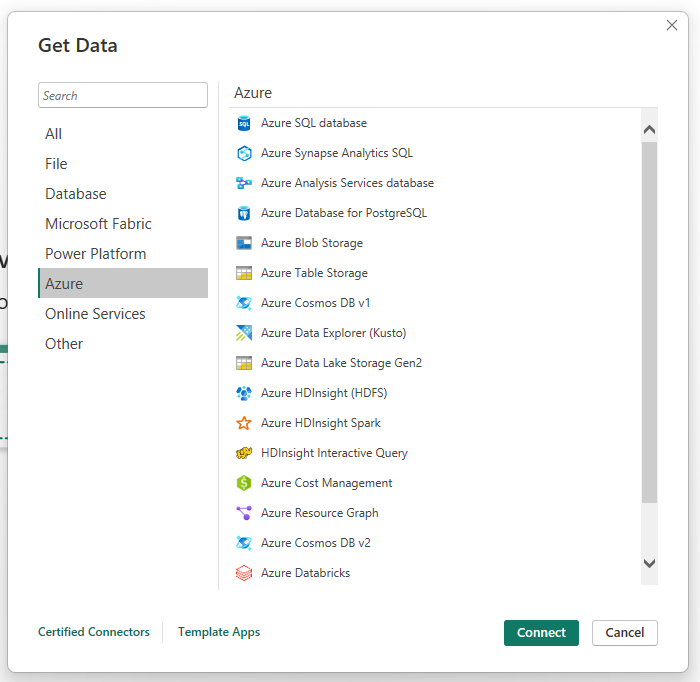The height and width of the screenshot is (682, 700).
Task: Select the File category
Action: (x=123, y=164)
